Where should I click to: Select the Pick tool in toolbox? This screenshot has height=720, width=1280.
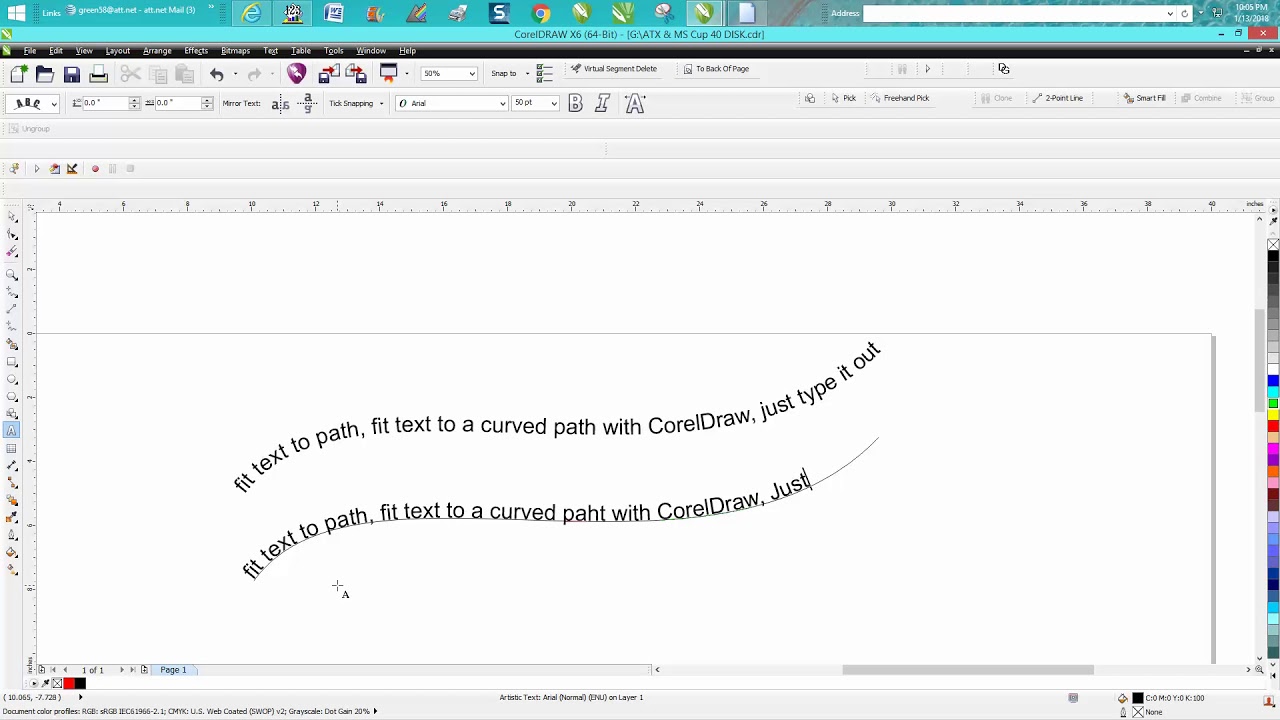(x=12, y=216)
